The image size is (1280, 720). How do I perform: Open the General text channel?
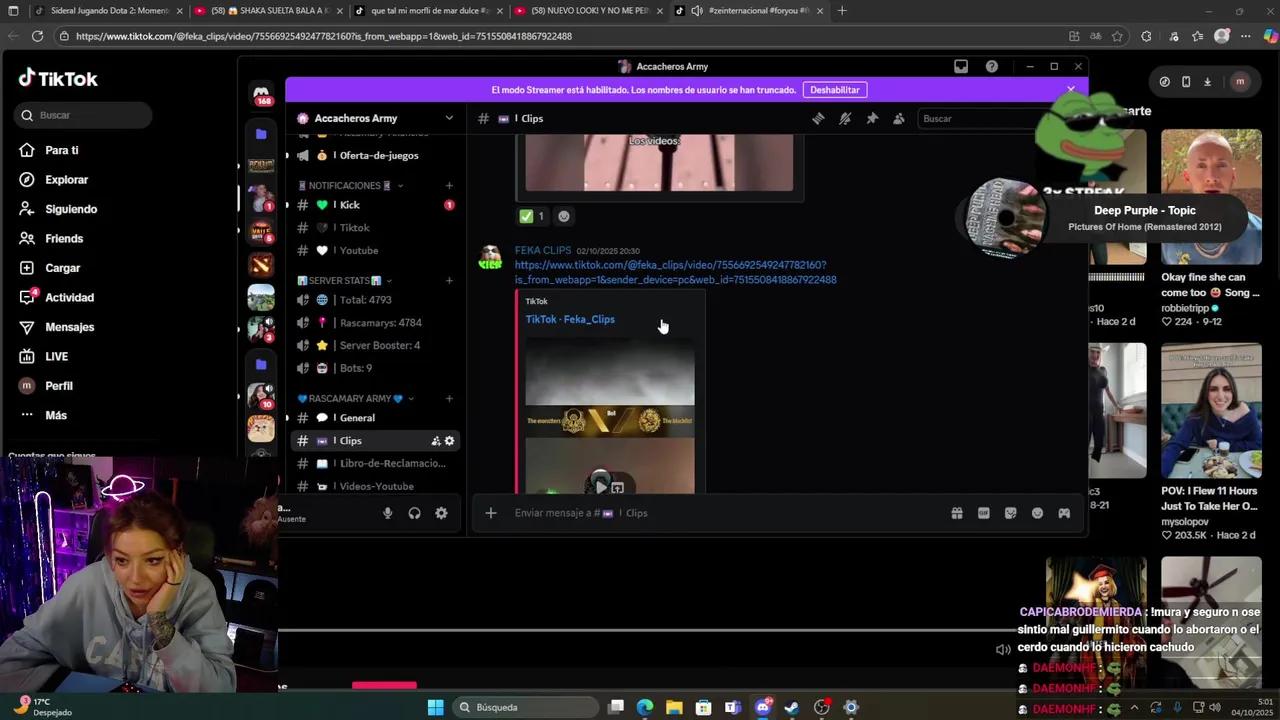(357, 418)
